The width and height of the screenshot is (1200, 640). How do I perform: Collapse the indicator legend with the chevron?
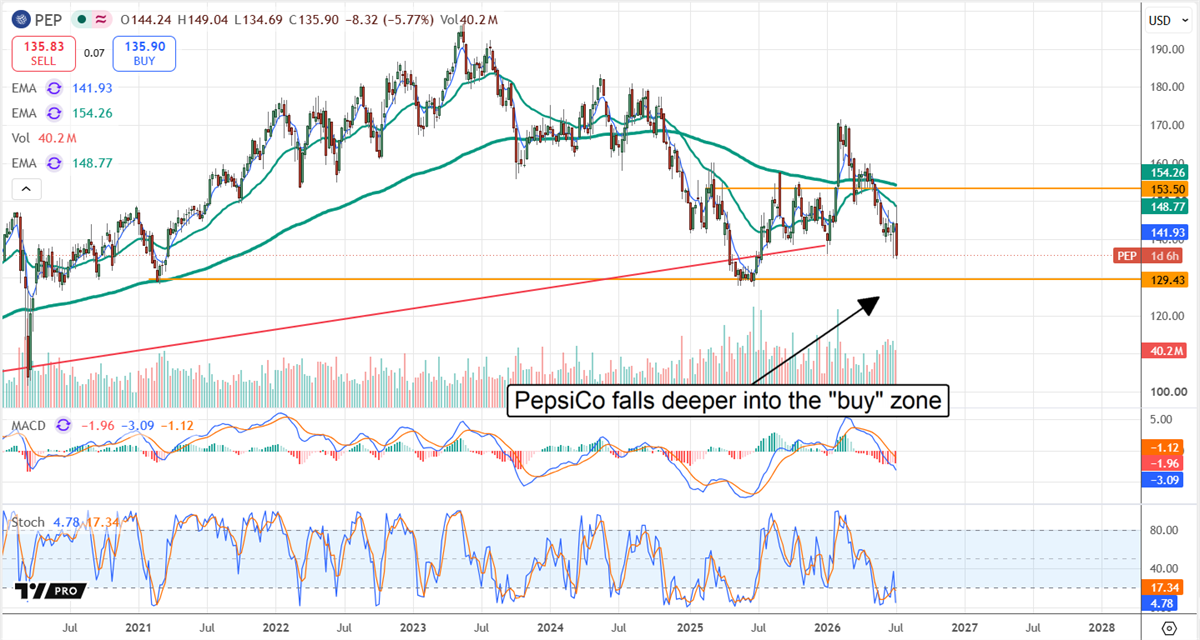(26, 189)
